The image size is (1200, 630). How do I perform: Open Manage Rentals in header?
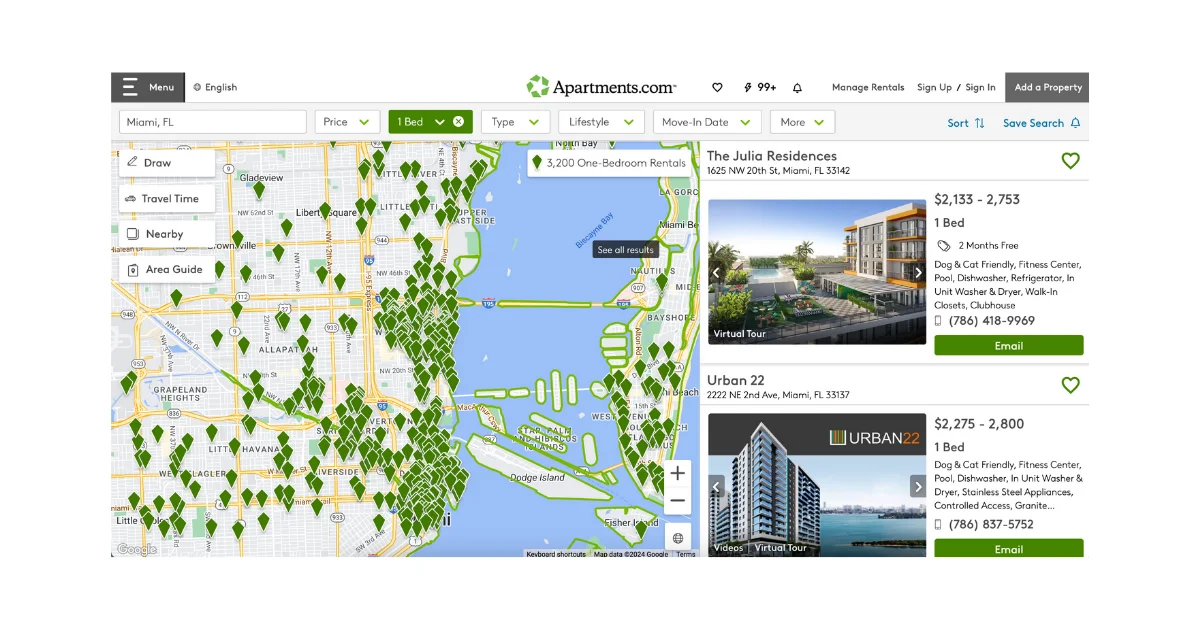[x=868, y=87]
